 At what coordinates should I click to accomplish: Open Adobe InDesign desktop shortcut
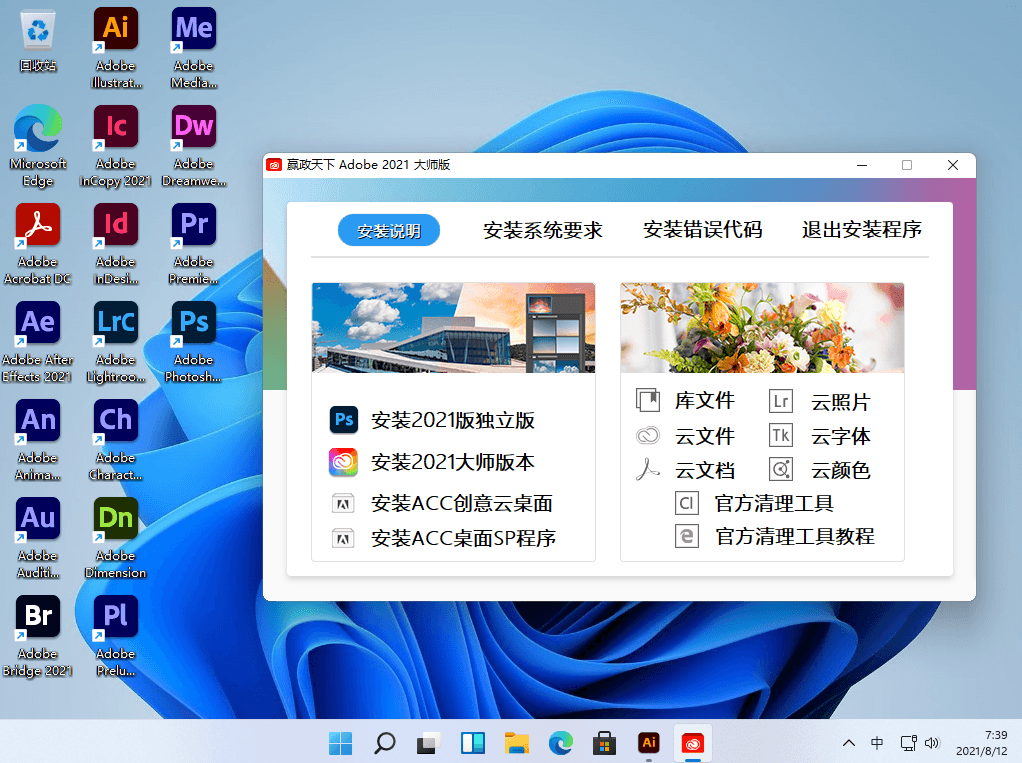click(116, 244)
